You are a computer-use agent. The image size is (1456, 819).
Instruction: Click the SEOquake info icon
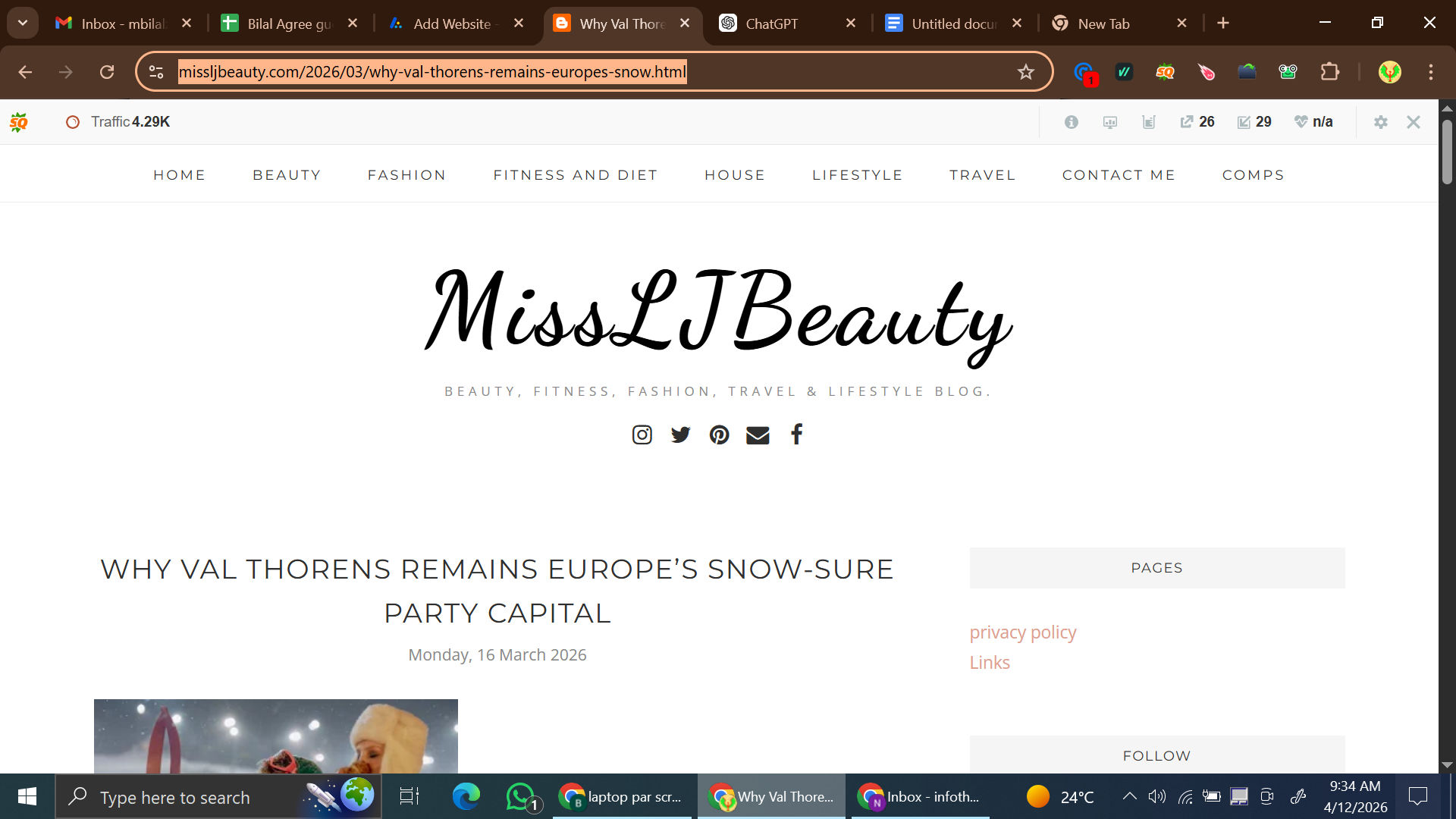[1071, 122]
